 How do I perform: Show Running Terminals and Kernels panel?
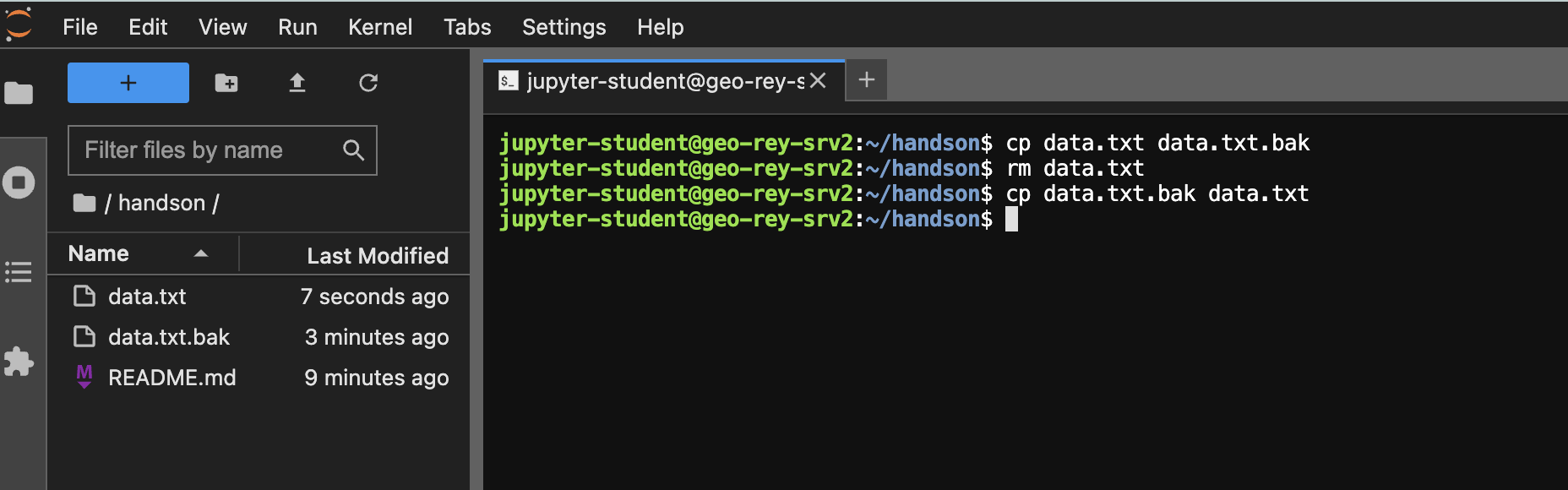click(x=19, y=182)
